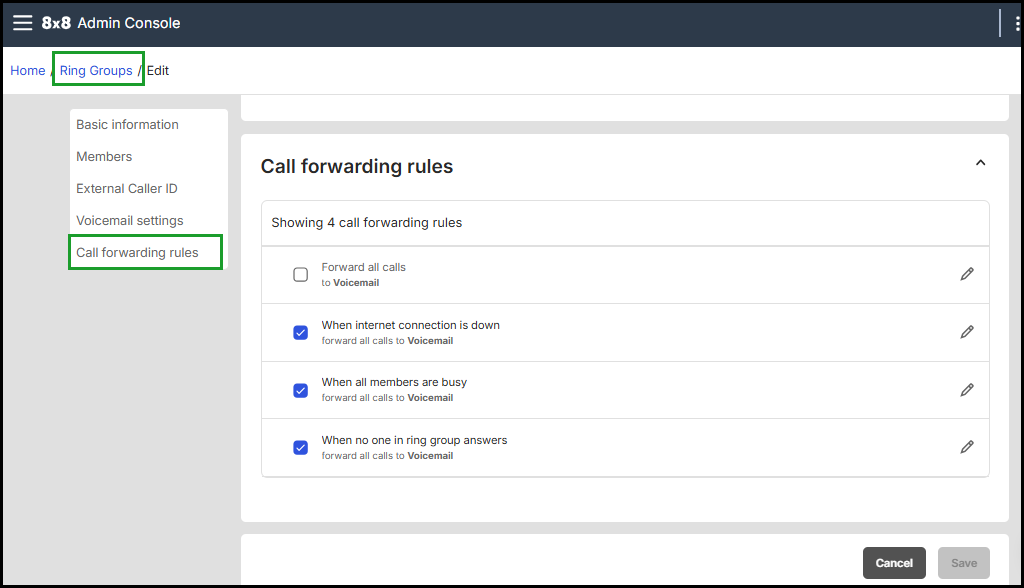Open External Caller ID section

point(126,189)
